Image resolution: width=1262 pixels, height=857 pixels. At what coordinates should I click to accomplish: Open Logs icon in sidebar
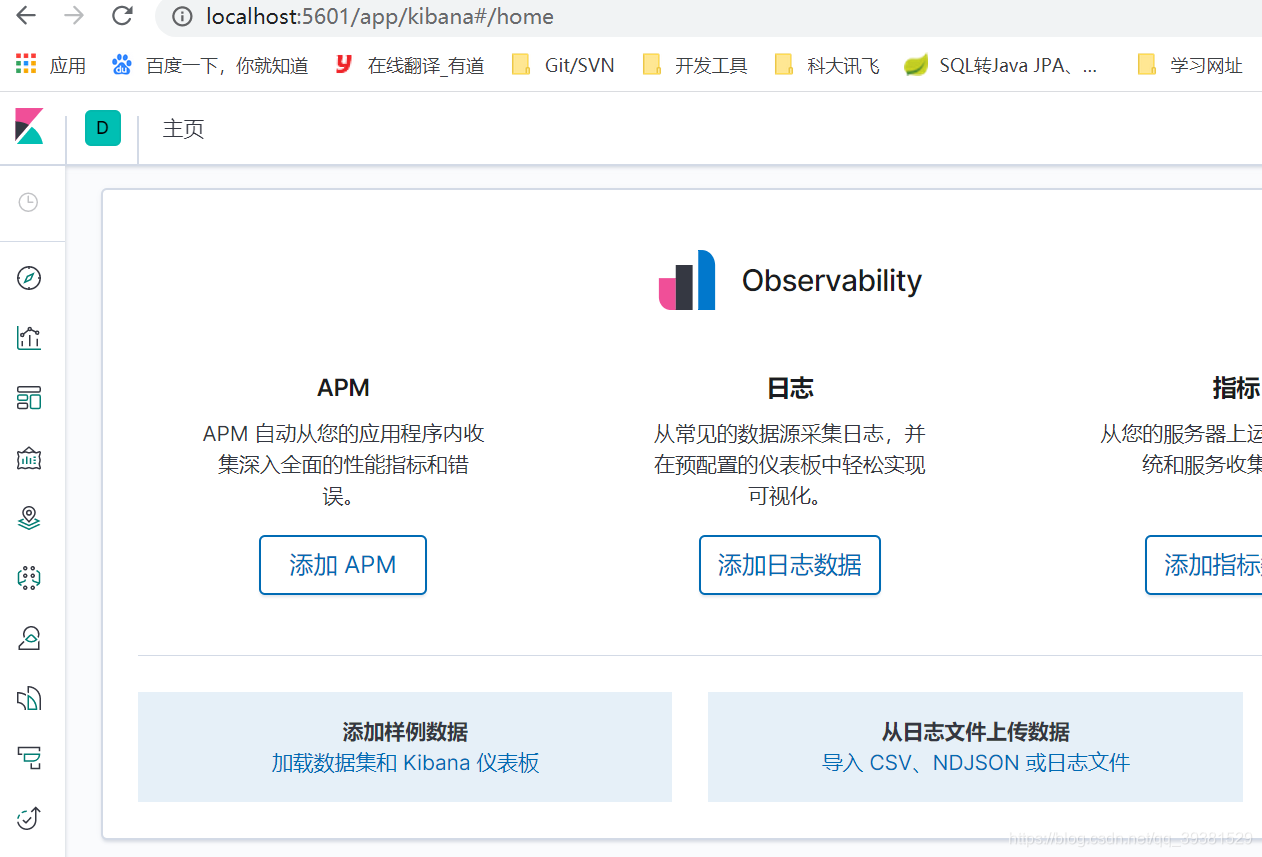click(x=29, y=698)
